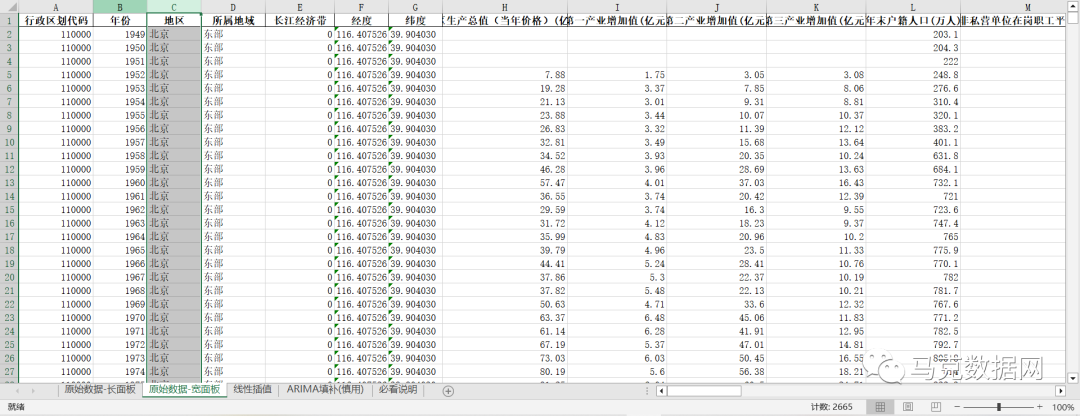Viewport: 1080px width, 416px height.
Task: Click cell with value 45.06
Action: click(x=716, y=318)
